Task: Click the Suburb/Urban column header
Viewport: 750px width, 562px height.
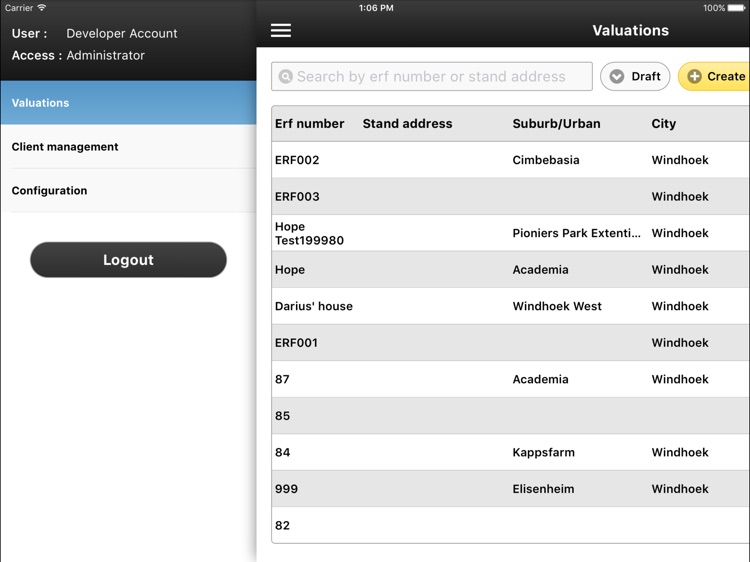Action: tap(556, 124)
